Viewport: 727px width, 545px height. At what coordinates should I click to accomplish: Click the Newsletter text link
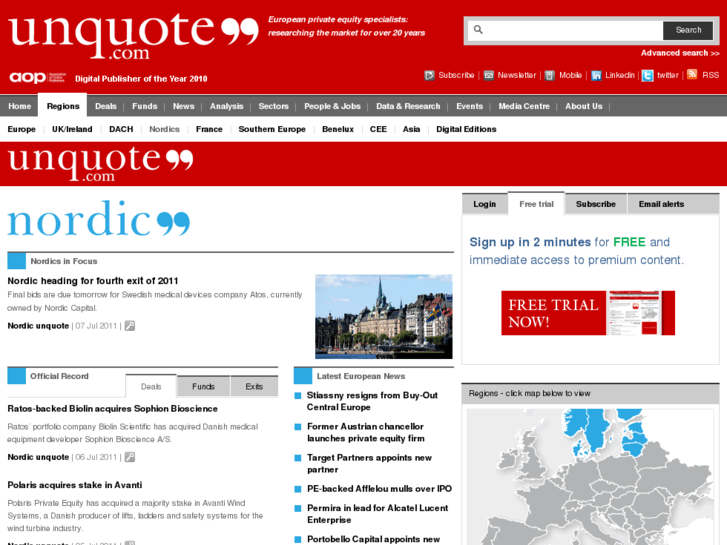517,75
